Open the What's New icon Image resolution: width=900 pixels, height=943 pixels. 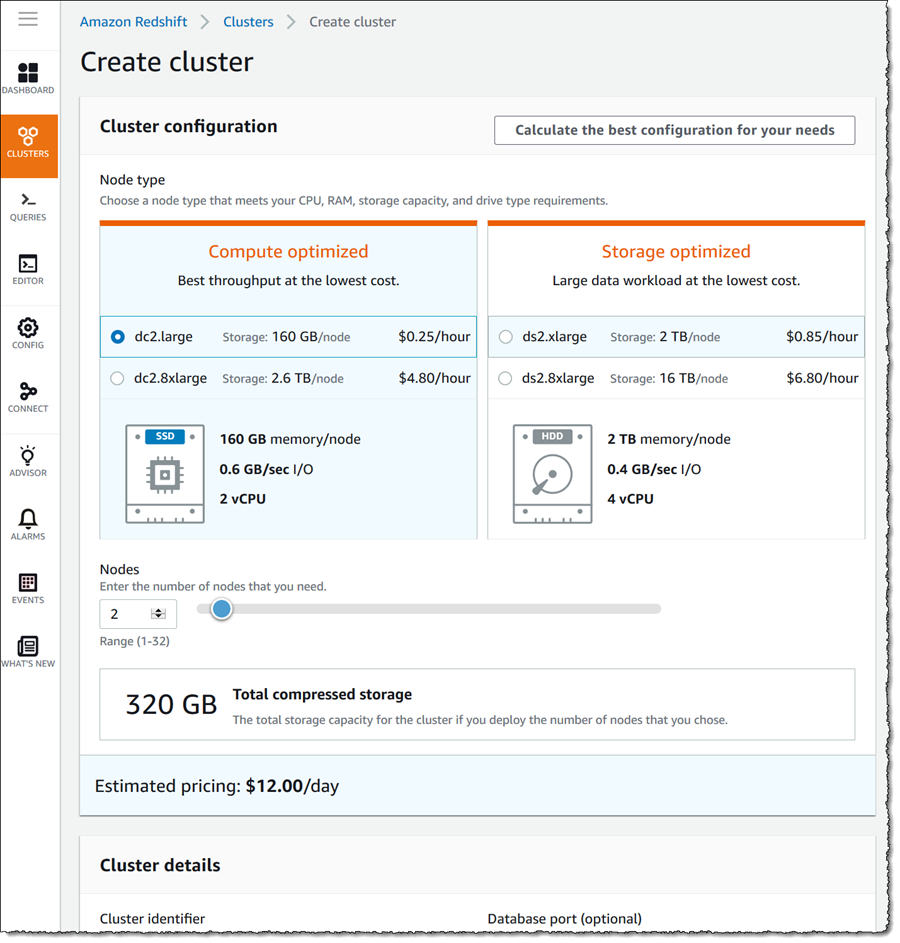pos(28,653)
